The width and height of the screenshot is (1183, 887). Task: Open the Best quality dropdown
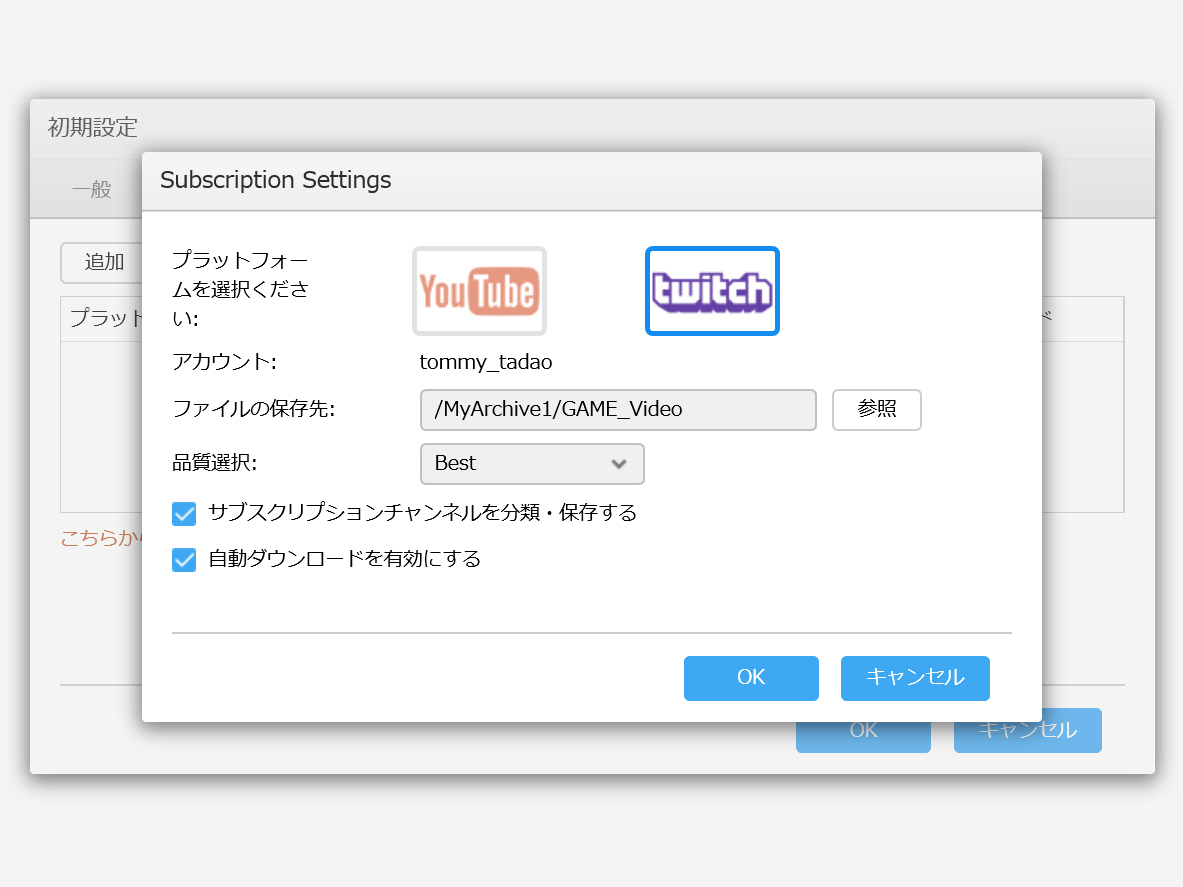point(532,464)
